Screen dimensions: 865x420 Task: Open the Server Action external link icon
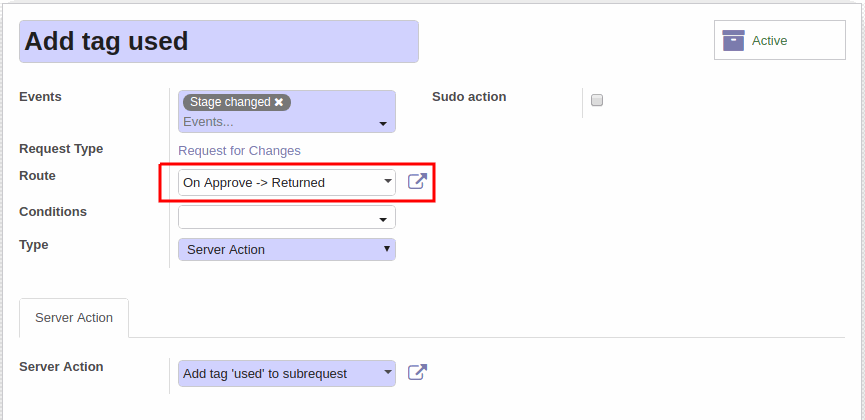tap(417, 373)
